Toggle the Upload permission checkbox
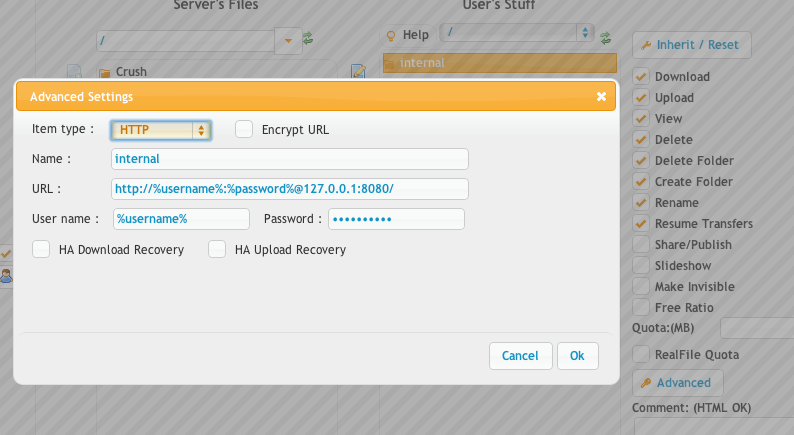 click(x=641, y=97)
